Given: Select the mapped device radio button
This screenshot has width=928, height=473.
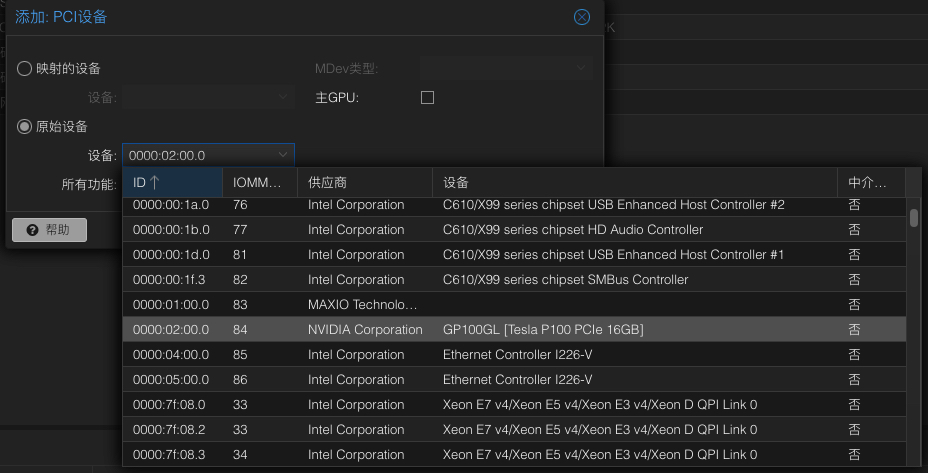Looking at the screenshot, I should [25, 69].
